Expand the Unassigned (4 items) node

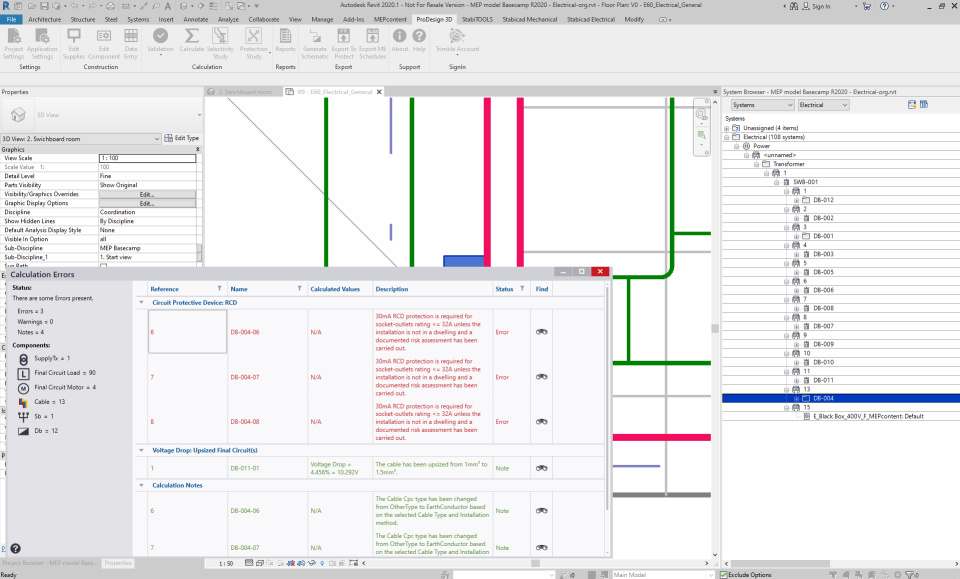coord(727,128)
